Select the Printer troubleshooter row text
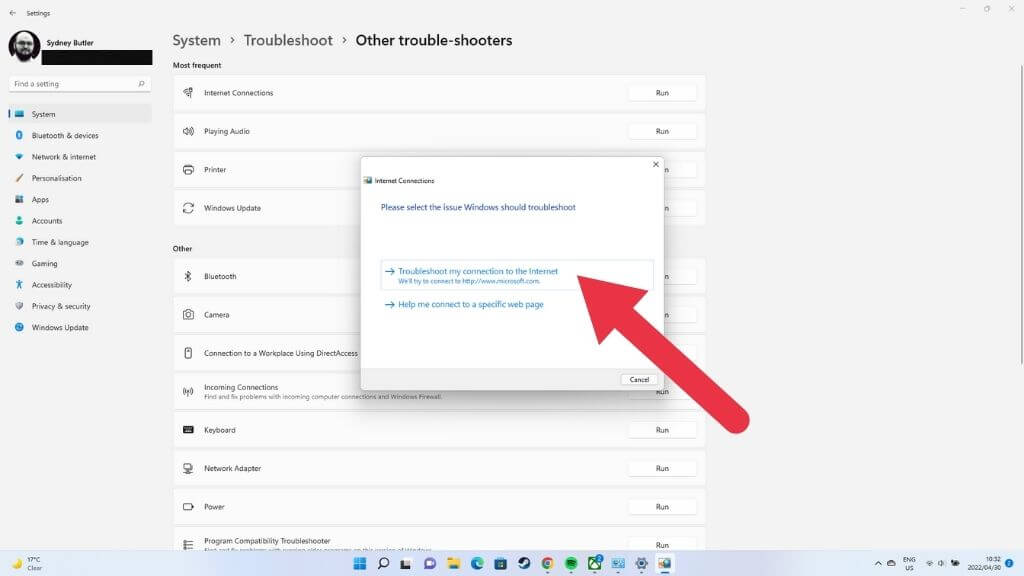The width and height of the screenshot is (1024, 576). coord(215,170)
